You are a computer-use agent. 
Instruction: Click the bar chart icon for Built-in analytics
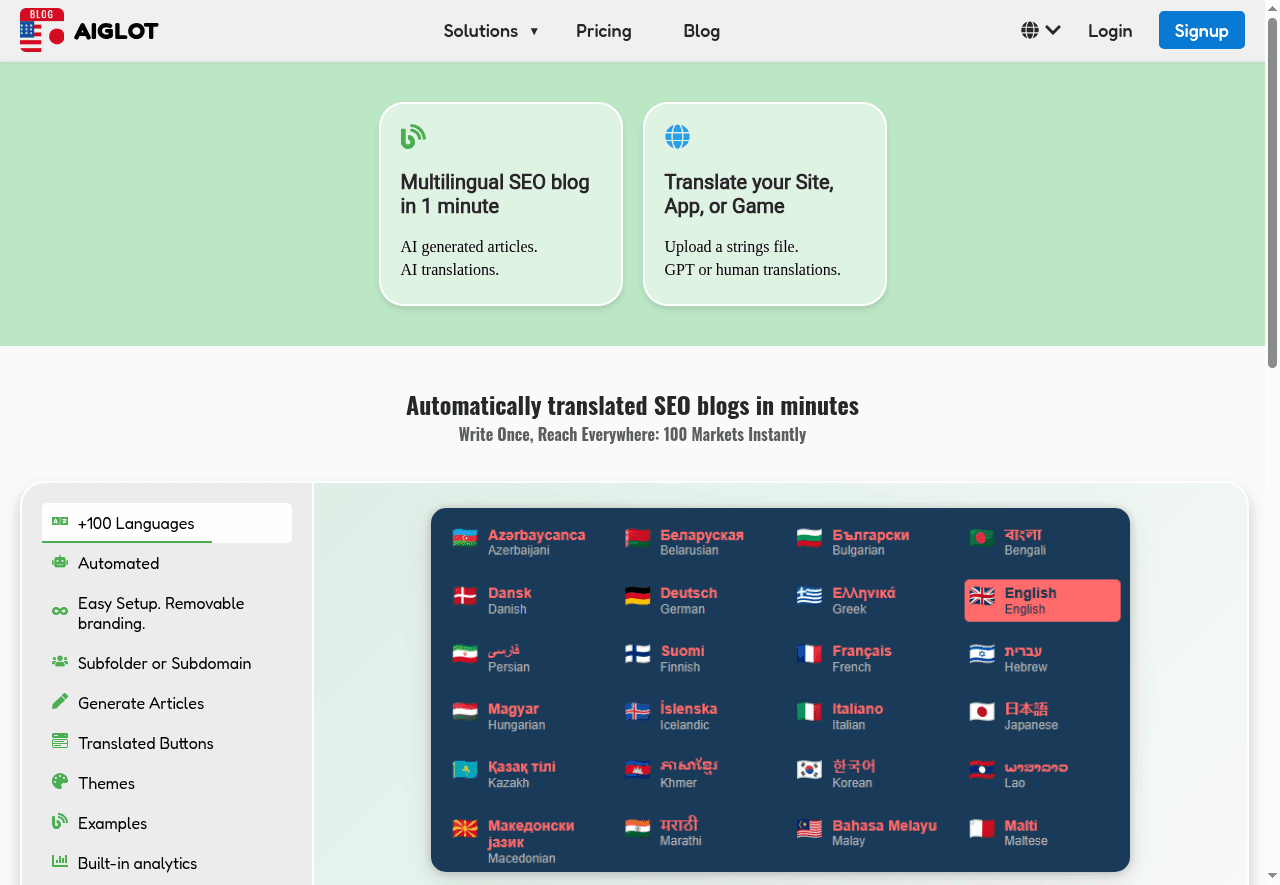60,861
